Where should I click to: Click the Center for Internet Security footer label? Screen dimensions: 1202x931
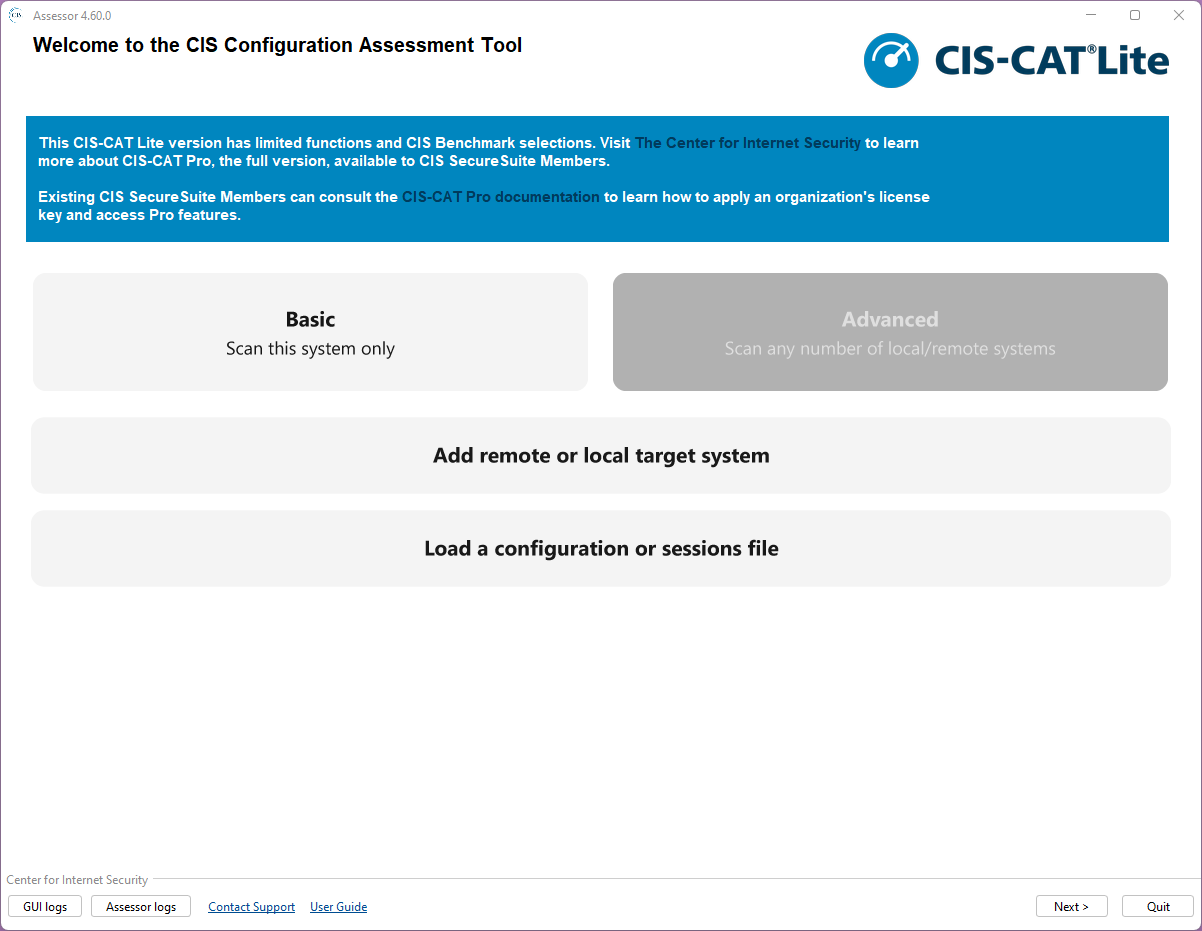coord(77,880)
